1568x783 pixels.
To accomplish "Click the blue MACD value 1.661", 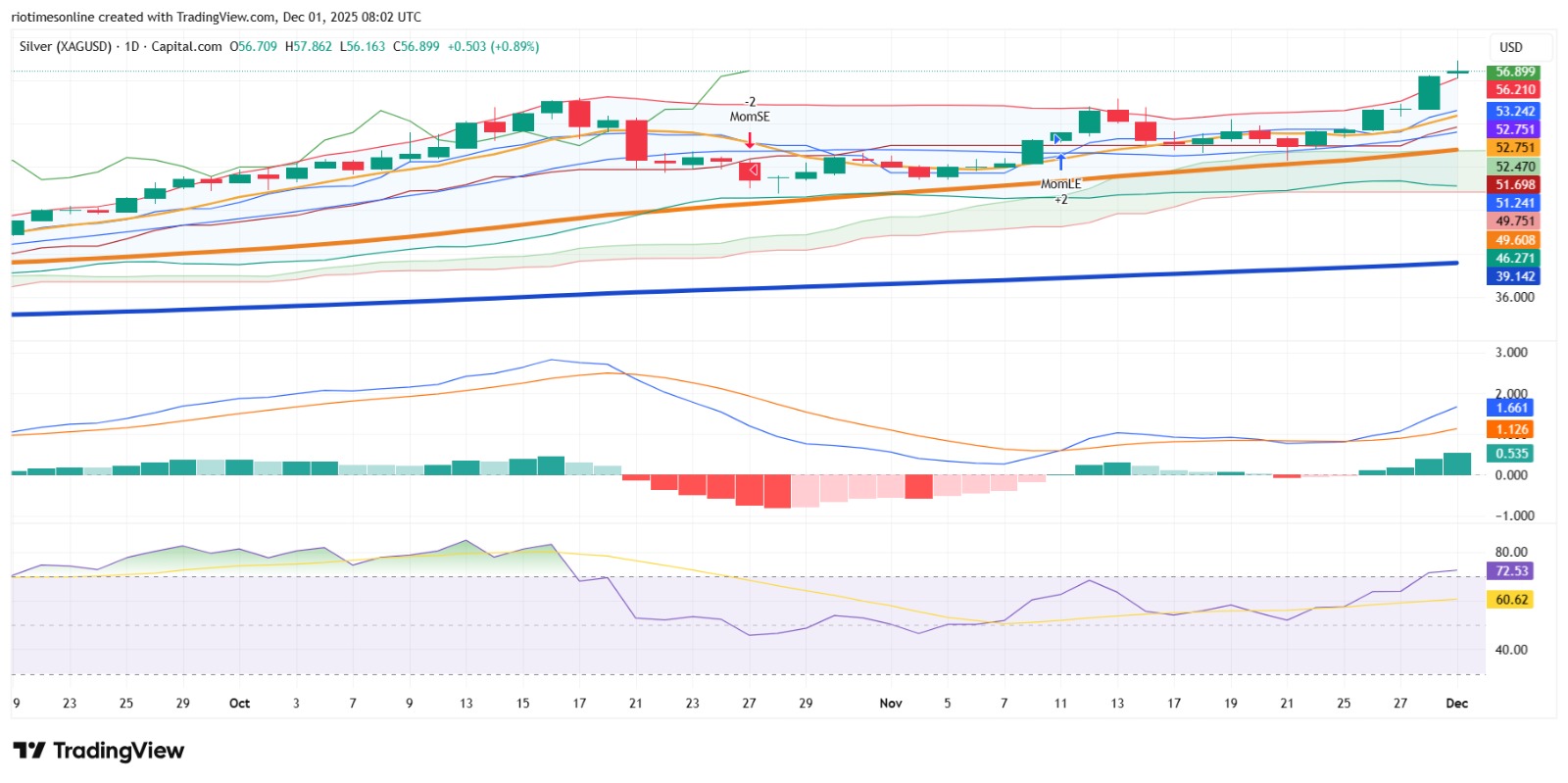I will click(1511, 408).
